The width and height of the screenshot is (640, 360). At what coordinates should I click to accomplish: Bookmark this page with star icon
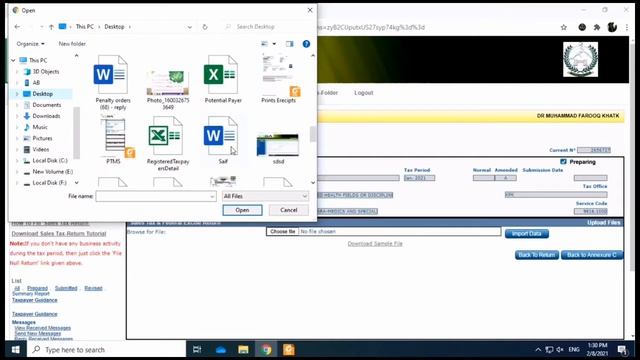[x=564, y=27]
